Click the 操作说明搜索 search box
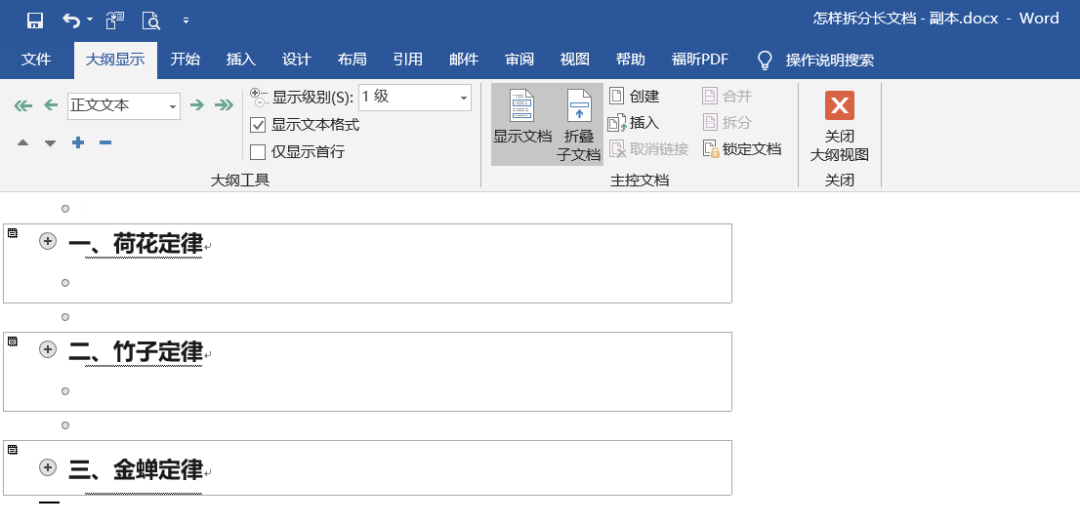The image size is (1080, 523). click(830, 61)
